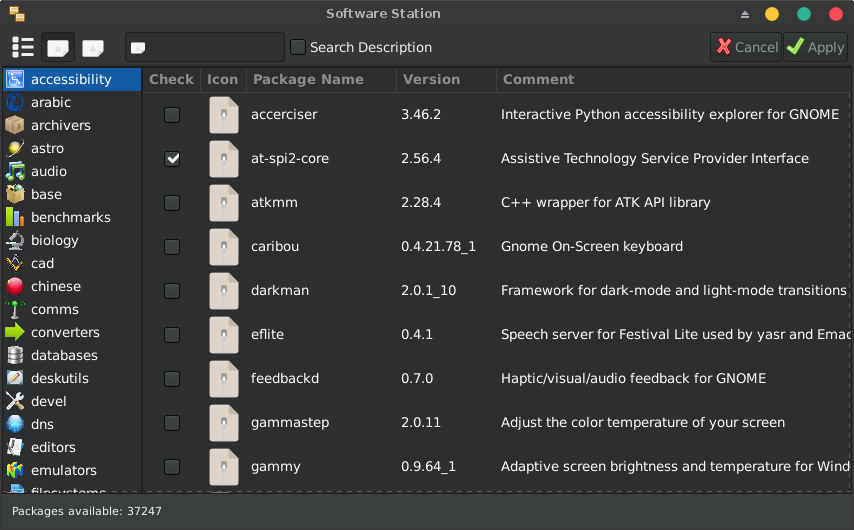Open the emulators category icon

point(15,470)
